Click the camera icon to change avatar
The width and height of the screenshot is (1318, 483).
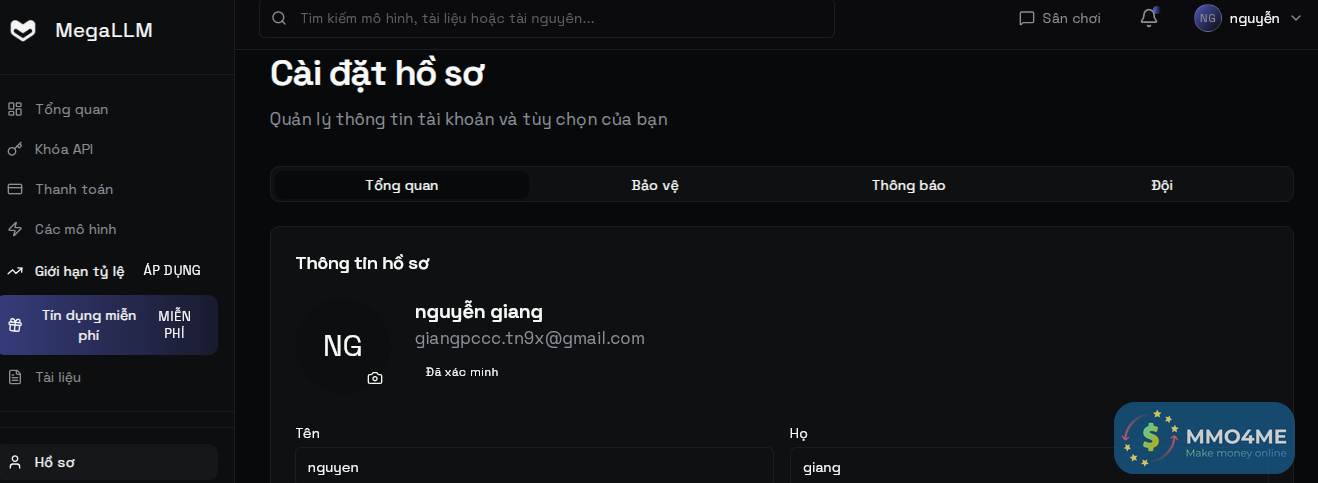pos(375,378)
